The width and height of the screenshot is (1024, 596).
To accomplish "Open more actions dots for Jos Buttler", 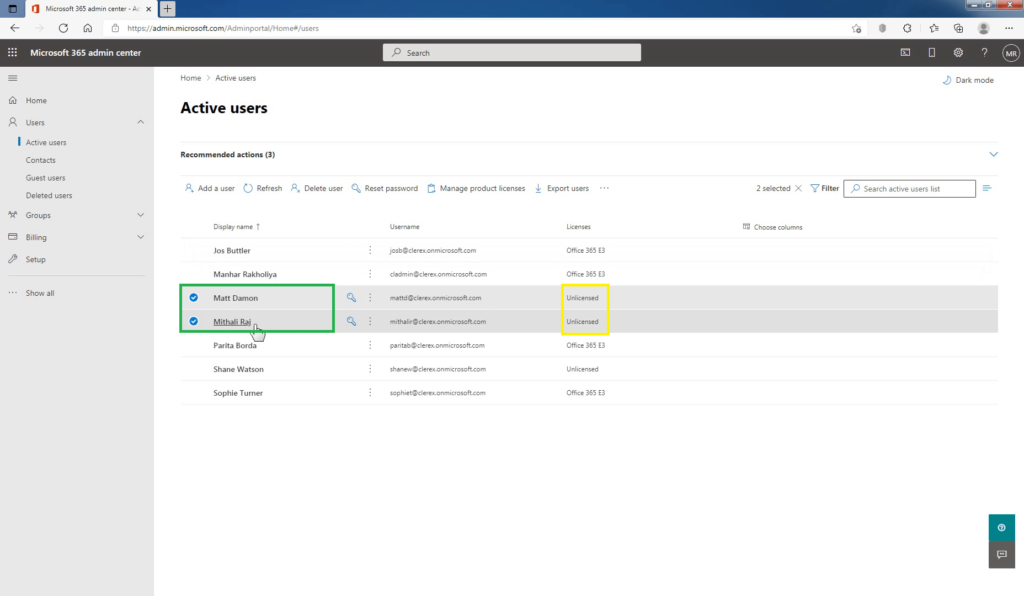I will (370, 250).
